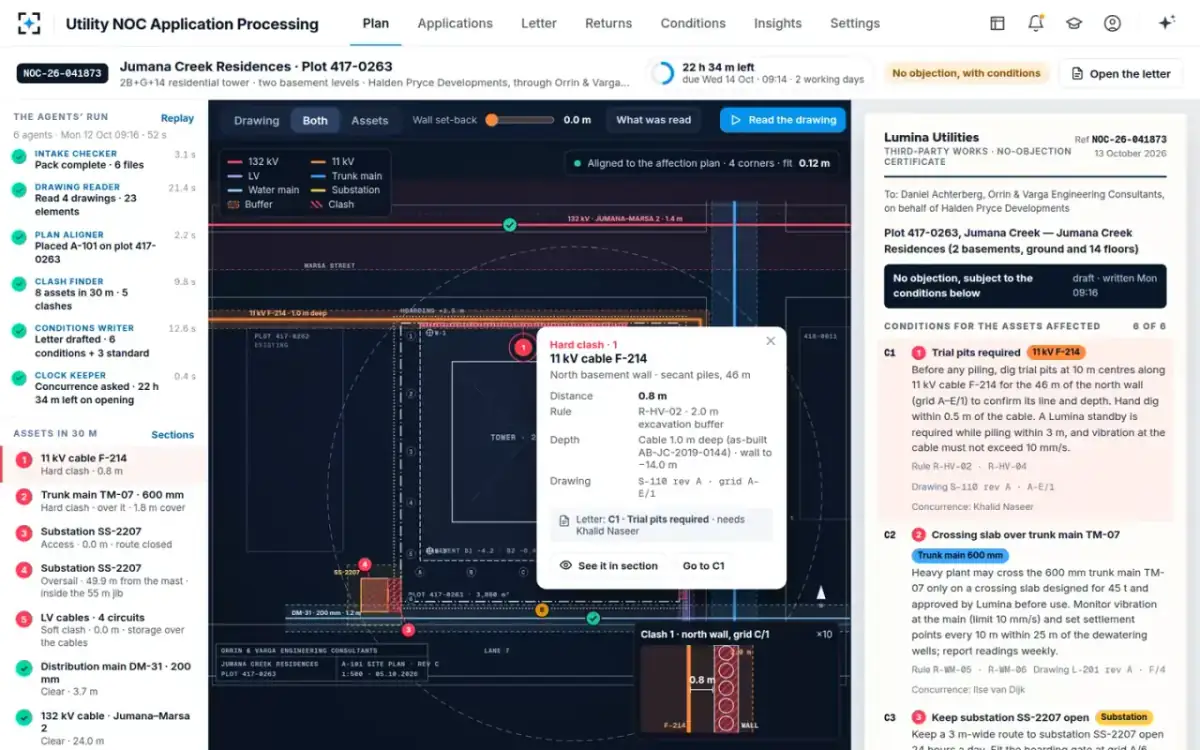Open the Insights tab
This screenshot has width=1200, height=750.
coord(778,23)
